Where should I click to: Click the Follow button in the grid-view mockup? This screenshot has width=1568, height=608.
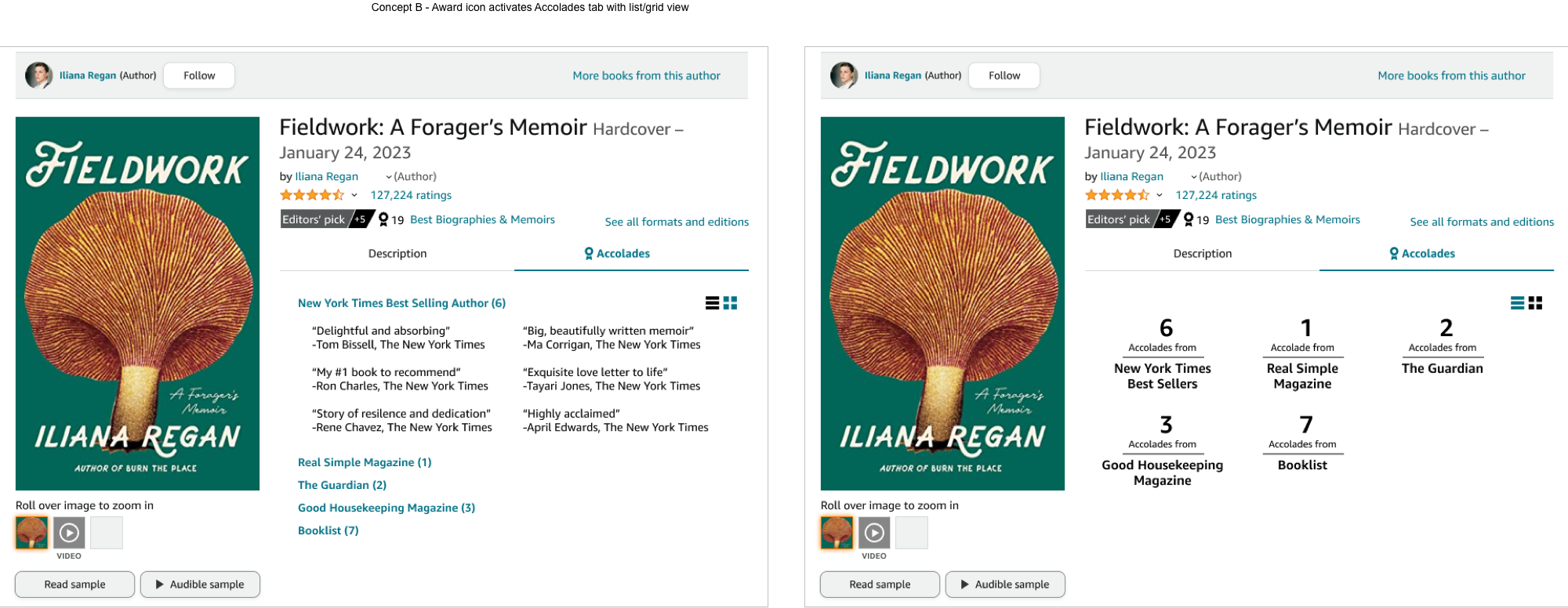click(x=1004, y=75)
